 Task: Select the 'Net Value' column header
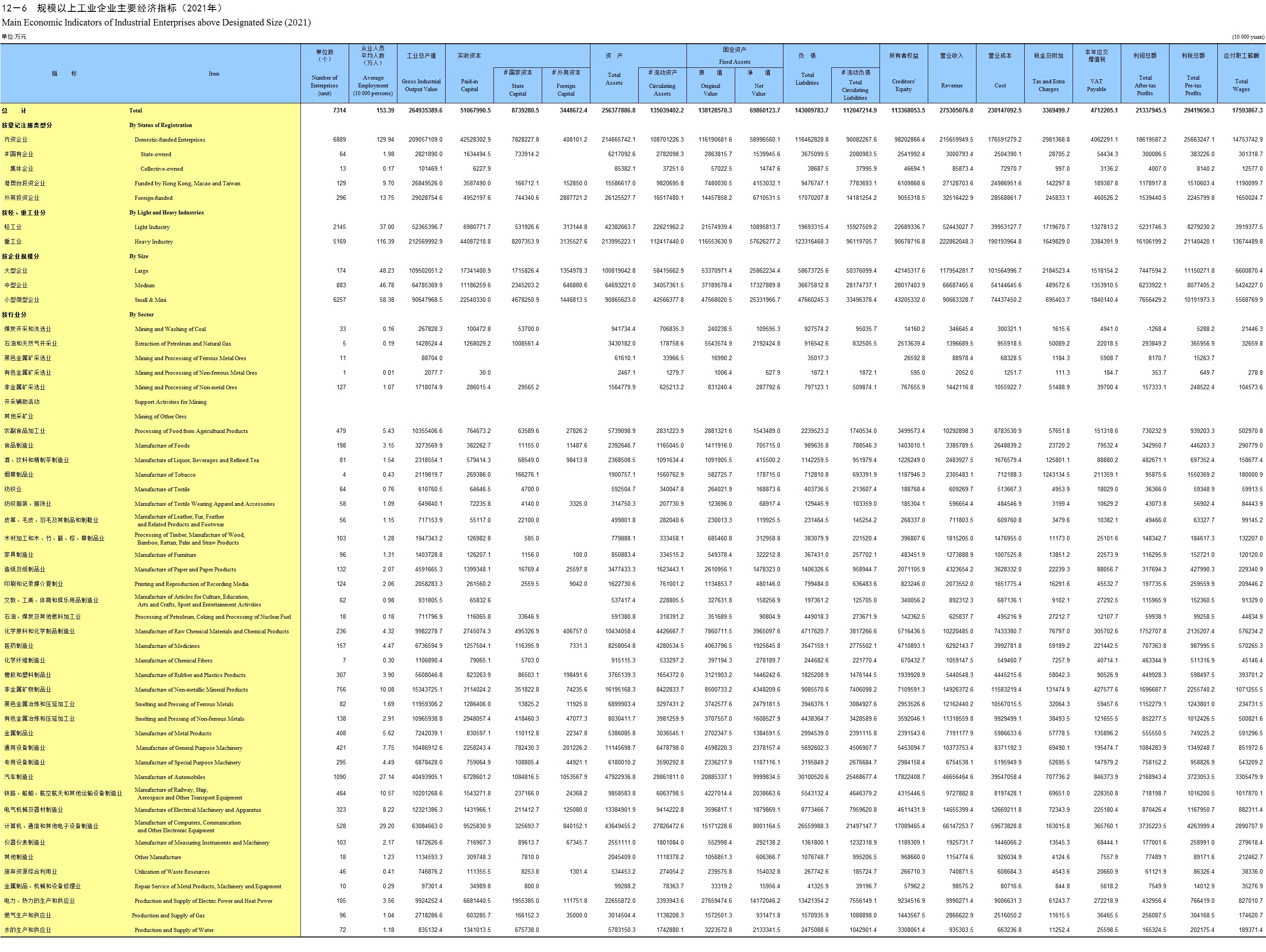(758, 90)
